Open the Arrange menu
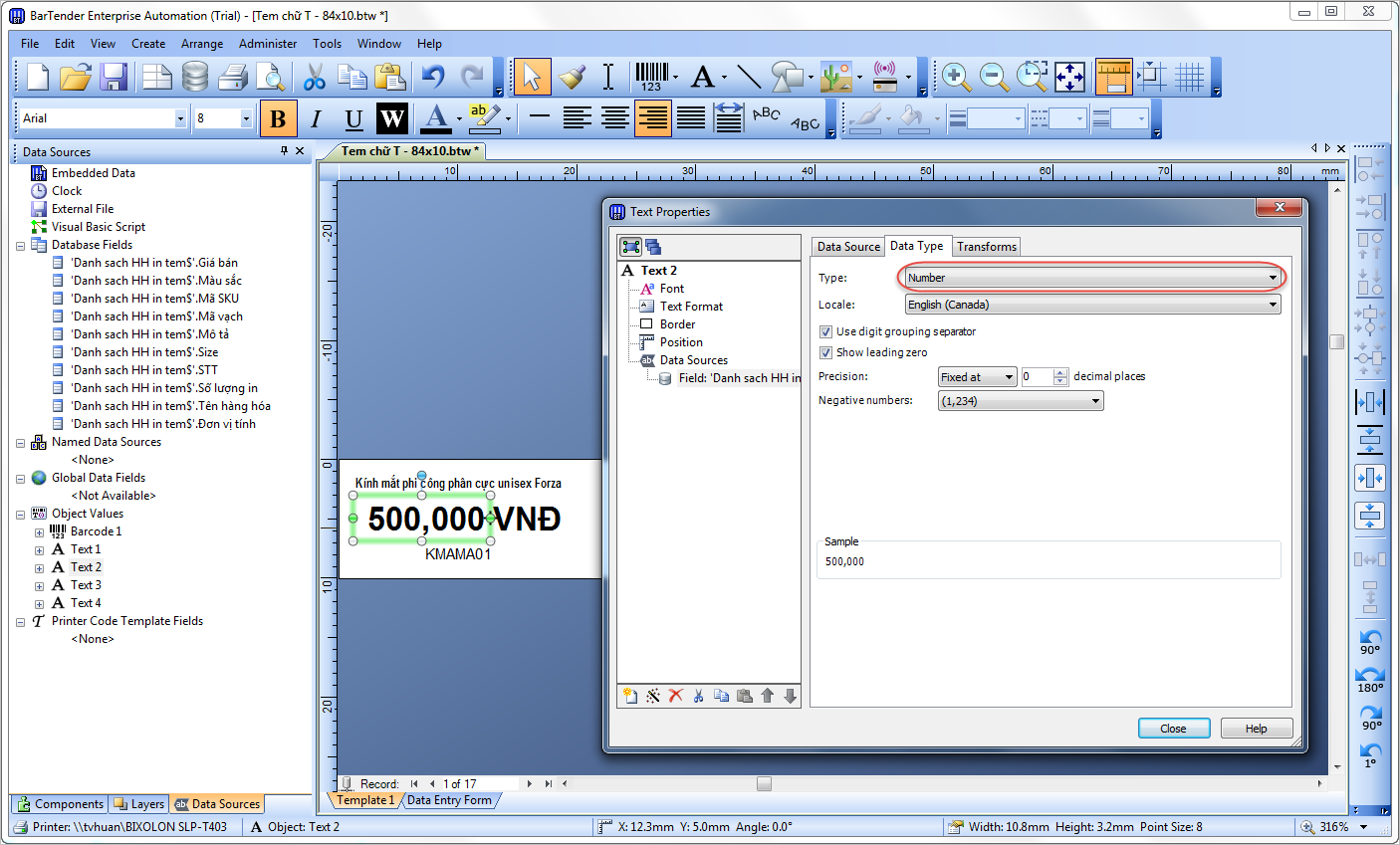The width and height of the screenshot is (1400, 845). [x=202, y=44]
